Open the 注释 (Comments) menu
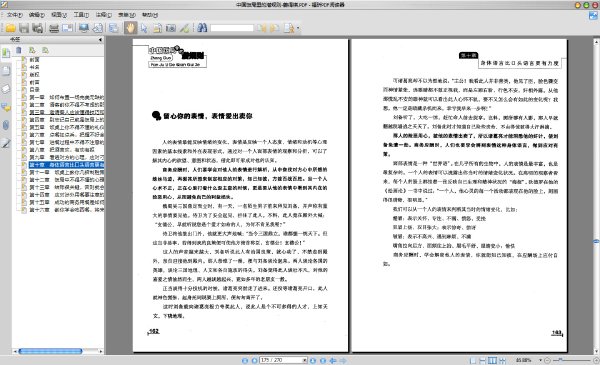 103,15
